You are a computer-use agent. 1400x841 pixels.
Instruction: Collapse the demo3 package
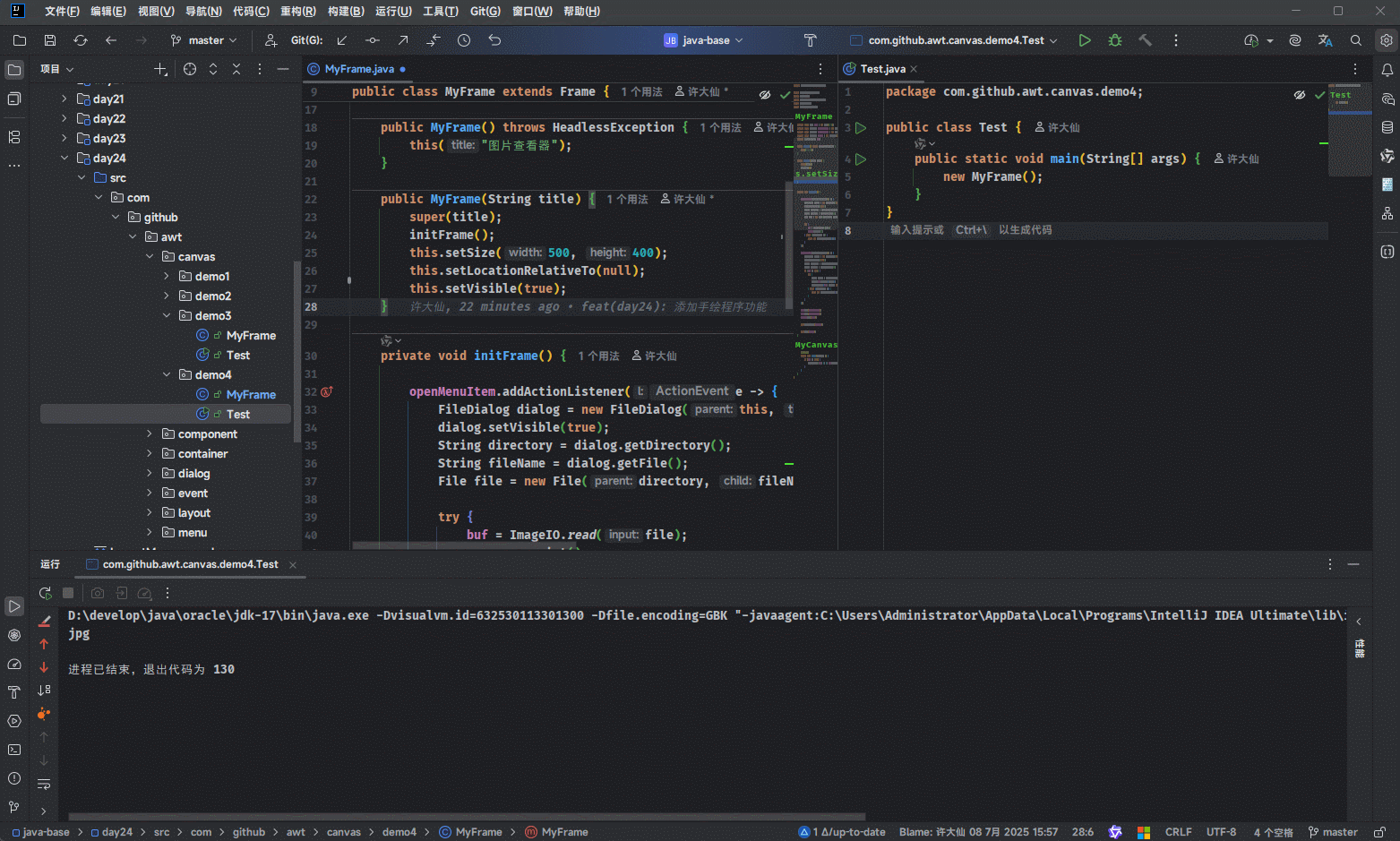167,315
